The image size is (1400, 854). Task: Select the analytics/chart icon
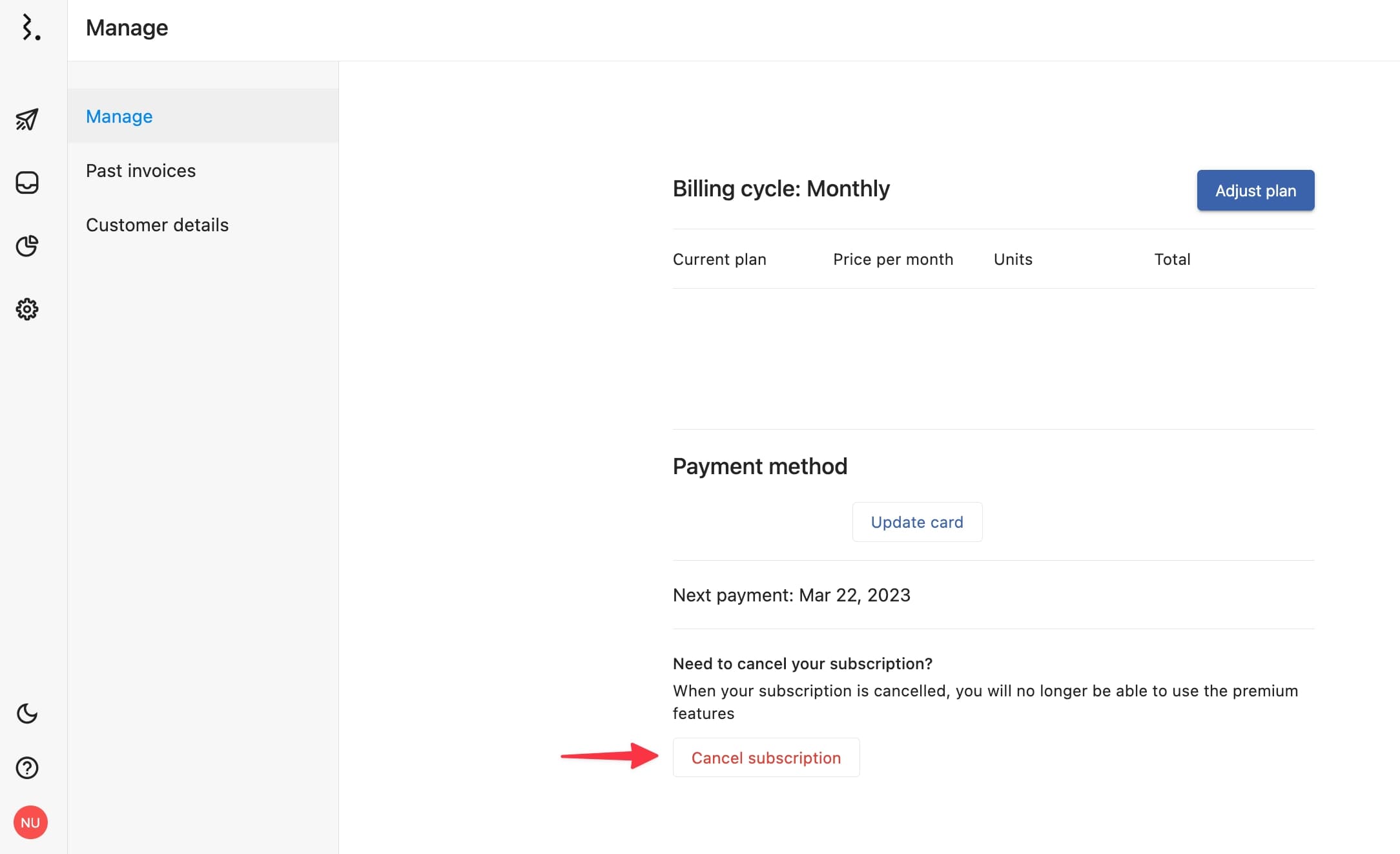(27, 245)
